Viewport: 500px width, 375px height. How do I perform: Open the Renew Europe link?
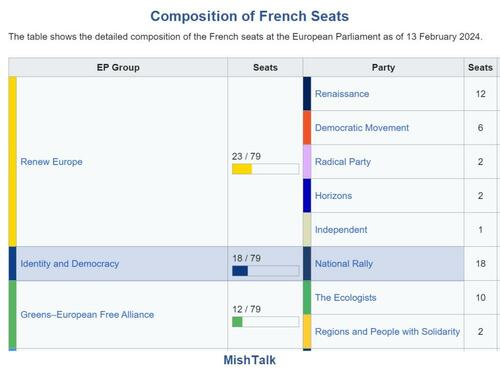51,162
